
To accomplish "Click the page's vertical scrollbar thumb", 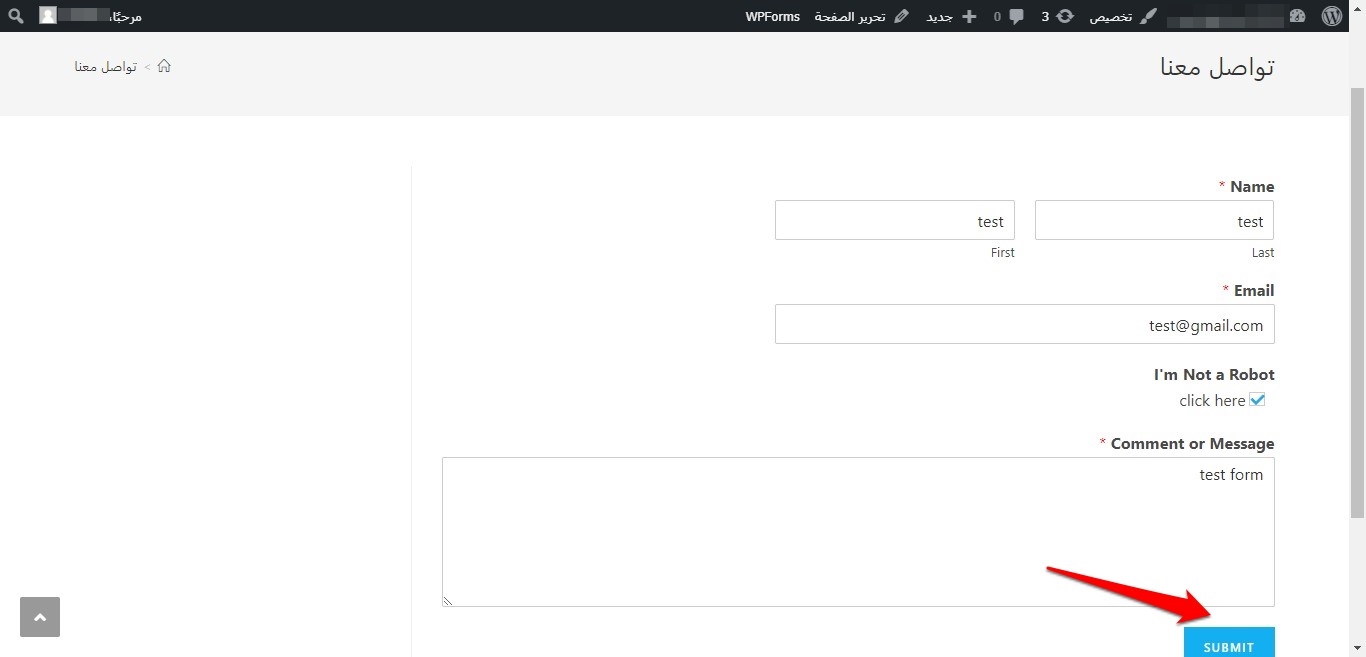I will [x=1357, y=300].
